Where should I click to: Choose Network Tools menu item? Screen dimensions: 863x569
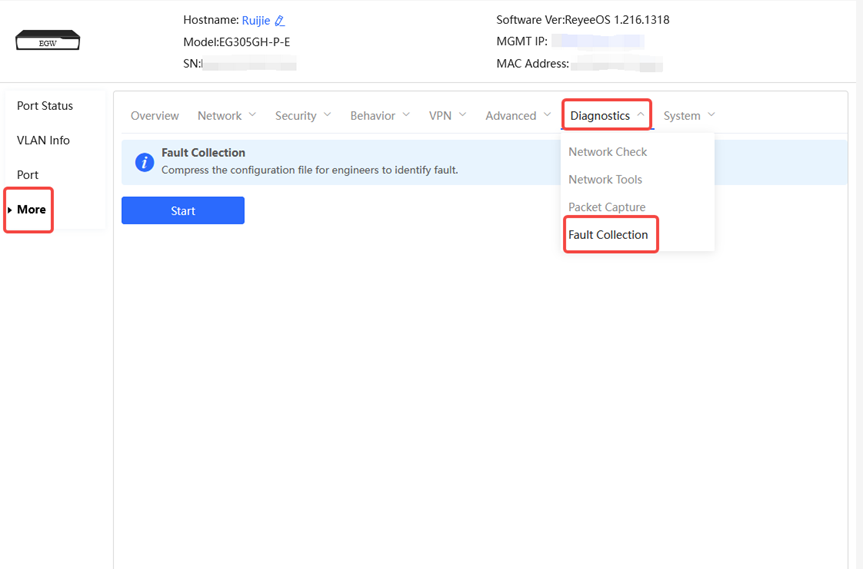point(605,180)
